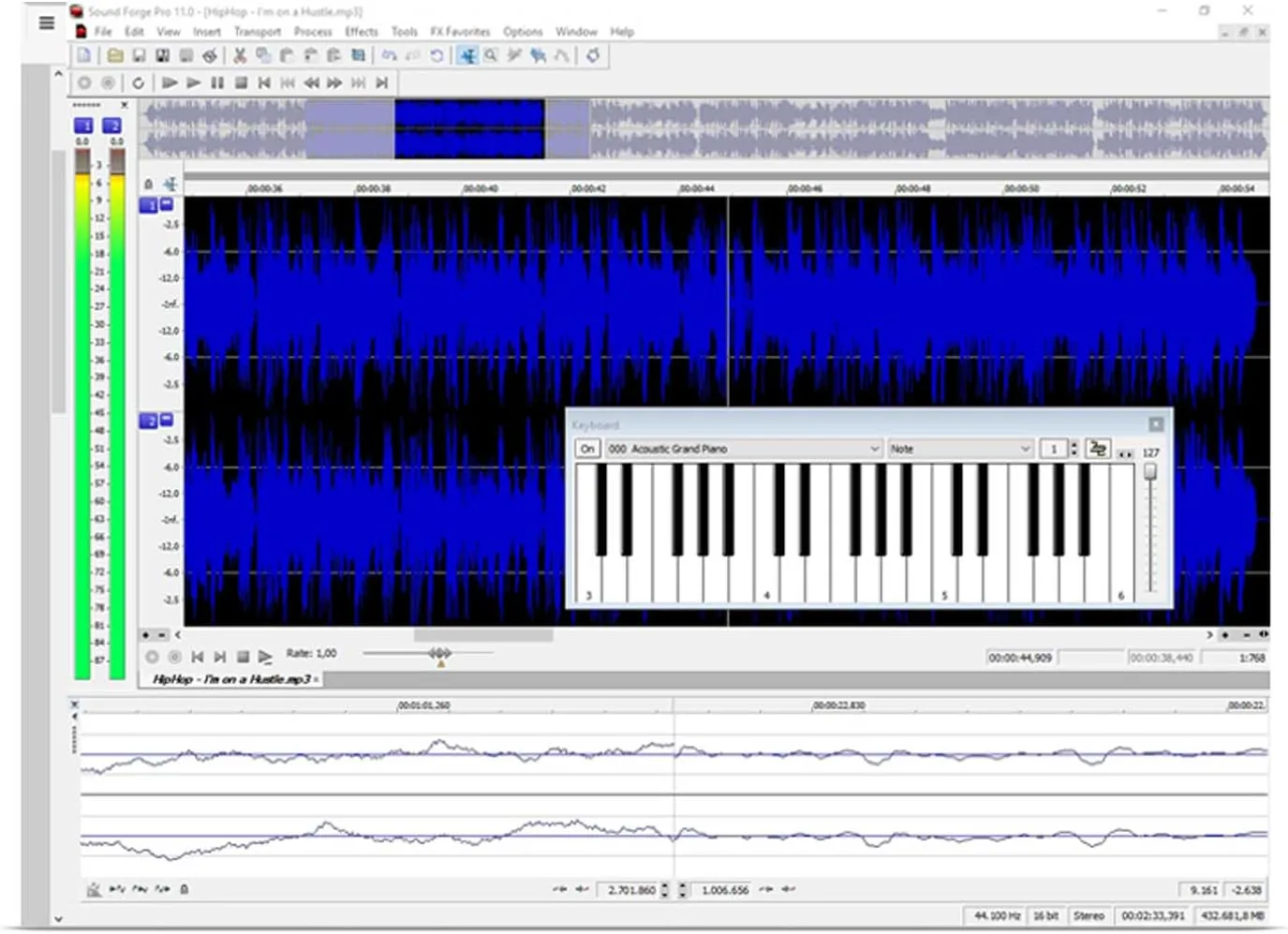Open the Acoustic Grand Piano instrument dropdown
1288x934 pixels.
(874, 449)
